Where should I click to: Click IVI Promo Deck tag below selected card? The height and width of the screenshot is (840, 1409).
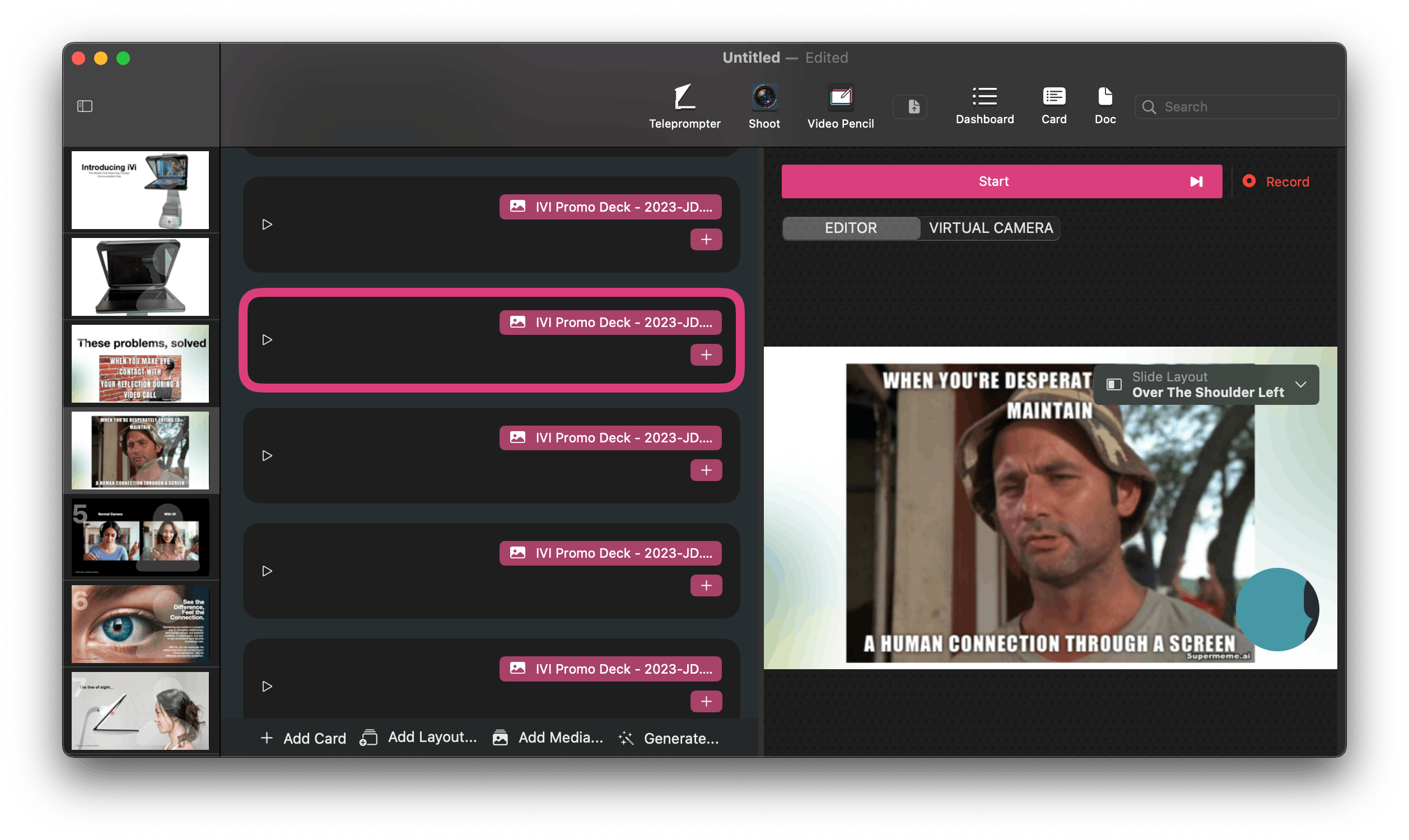[x=610, y=438]
